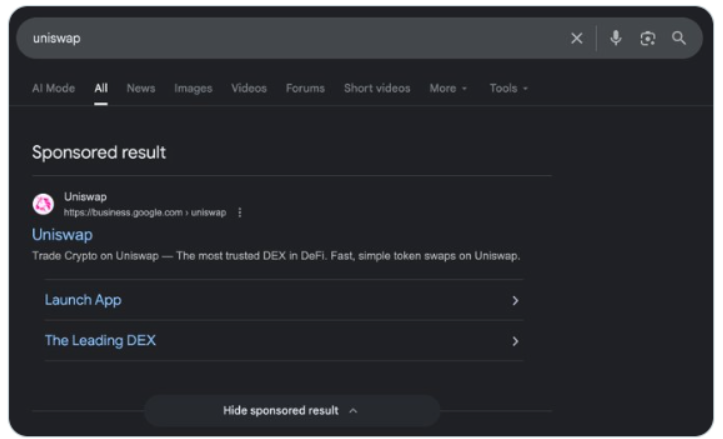Open the blue Uniswap ad title link
The image size is (723, 439).
62,235
